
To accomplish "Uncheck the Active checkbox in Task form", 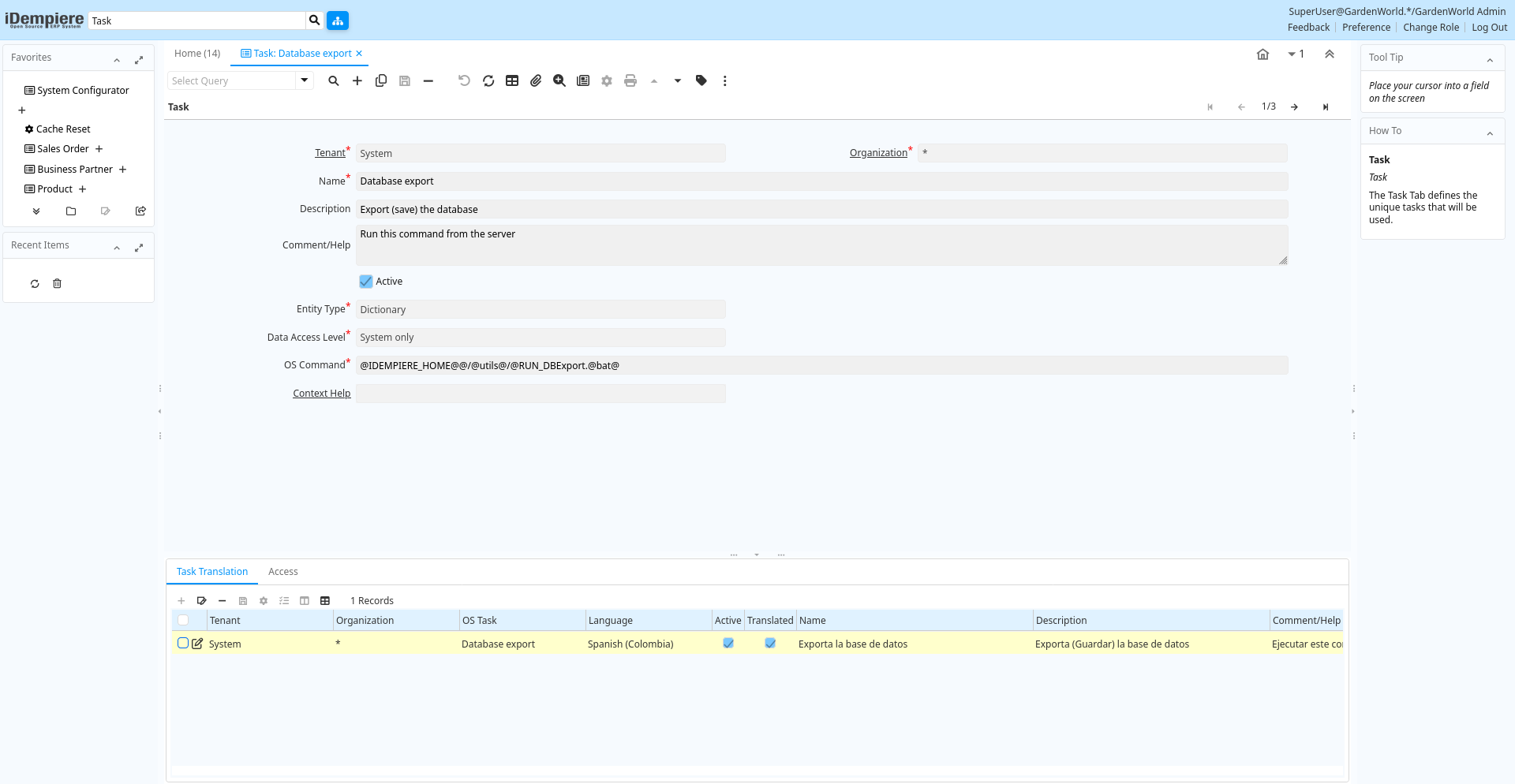I will pos(366,282).
